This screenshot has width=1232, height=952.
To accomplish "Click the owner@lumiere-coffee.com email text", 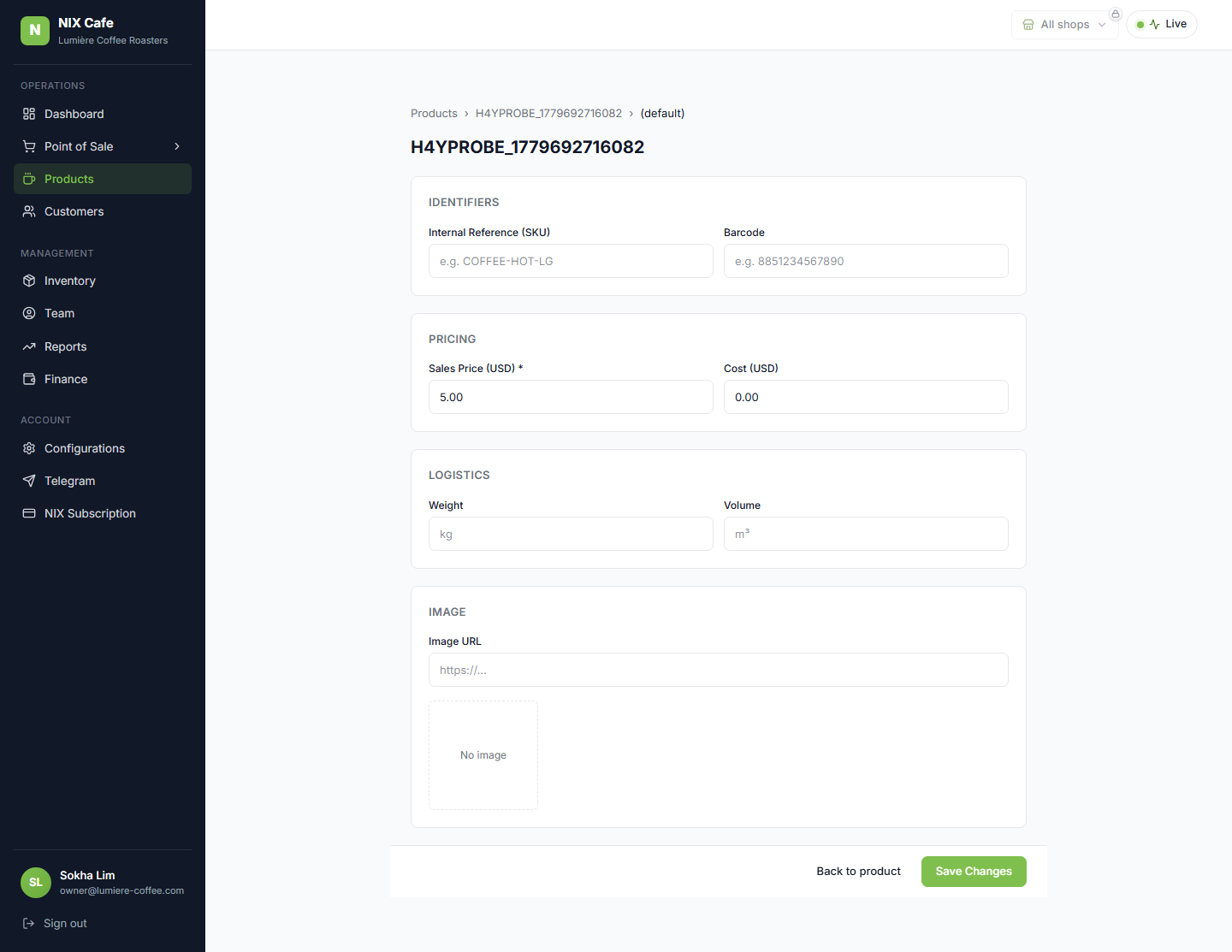I will [121, 890].
